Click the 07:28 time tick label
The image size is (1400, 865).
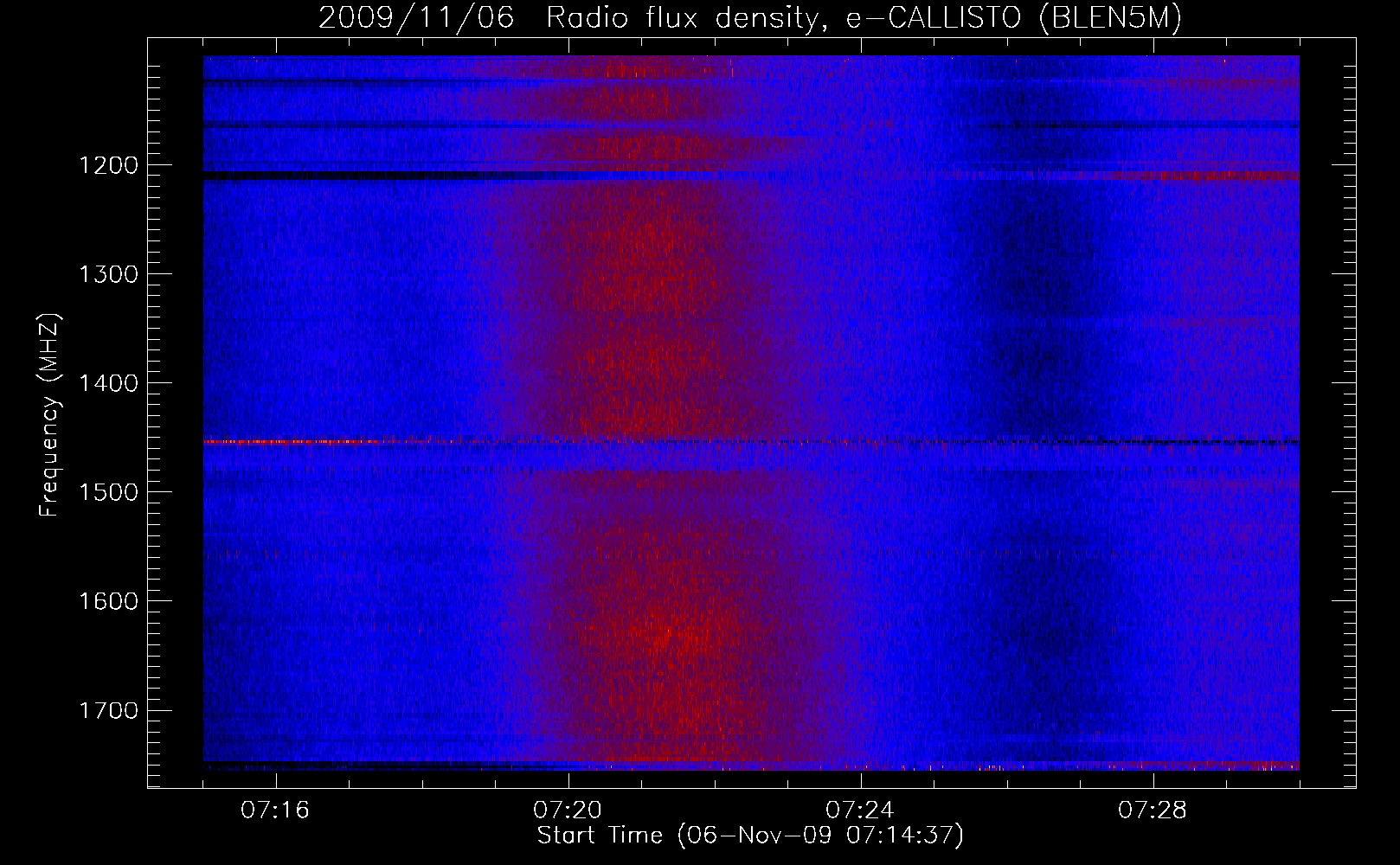pos(1153,811)
